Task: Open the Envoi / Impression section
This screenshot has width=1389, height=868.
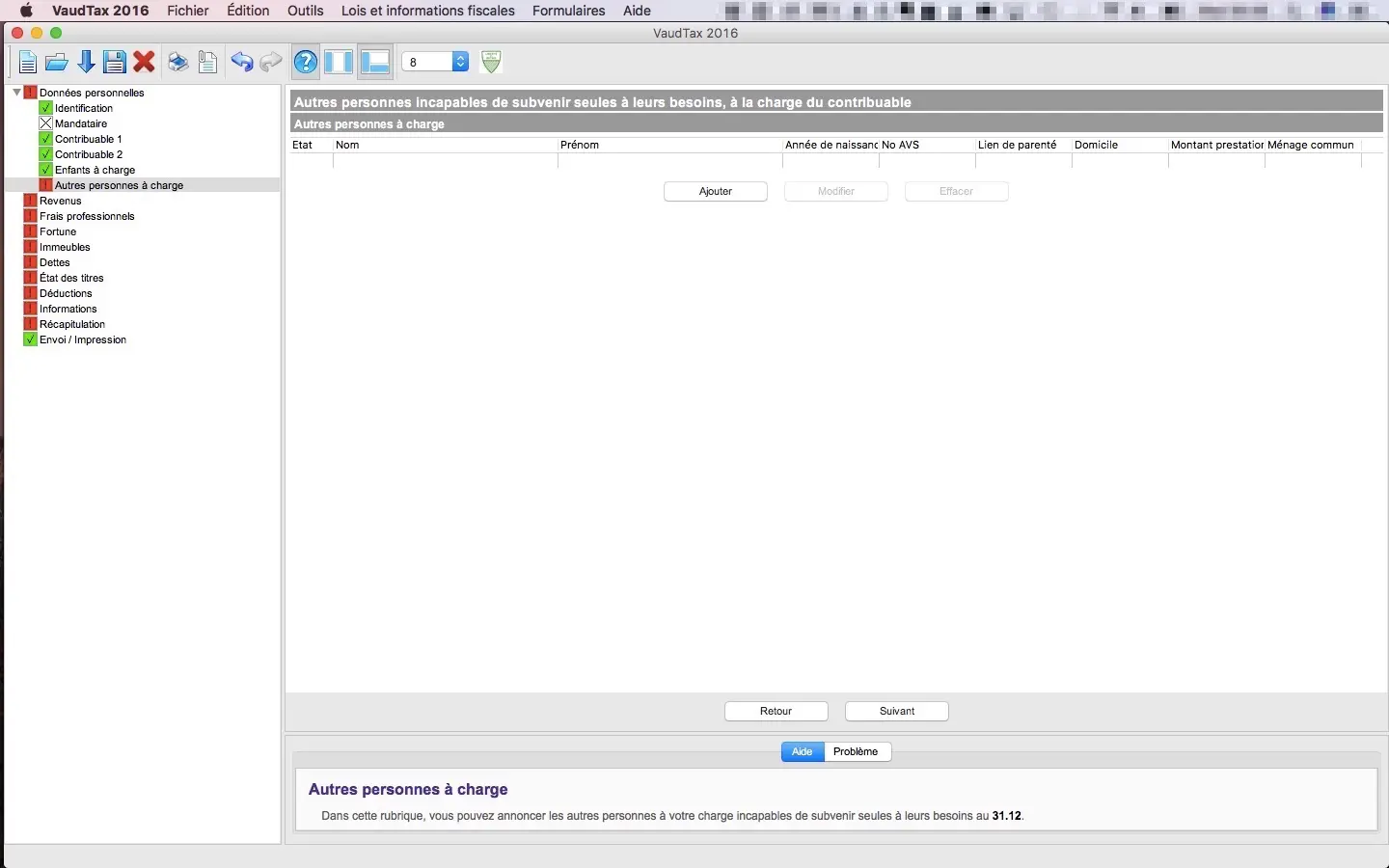Action: [x=83, y=339]
